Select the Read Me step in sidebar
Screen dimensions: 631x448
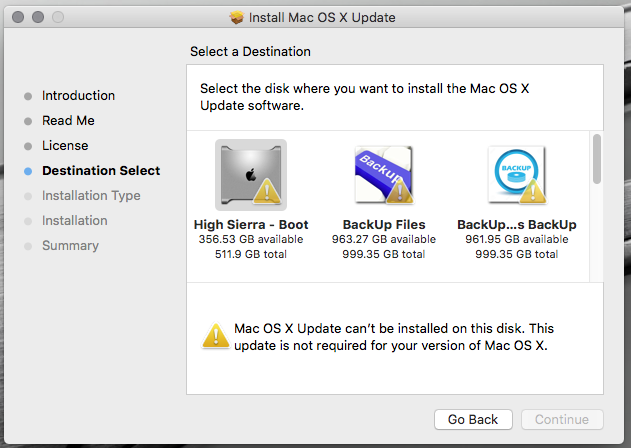click(x=68, y=120)
